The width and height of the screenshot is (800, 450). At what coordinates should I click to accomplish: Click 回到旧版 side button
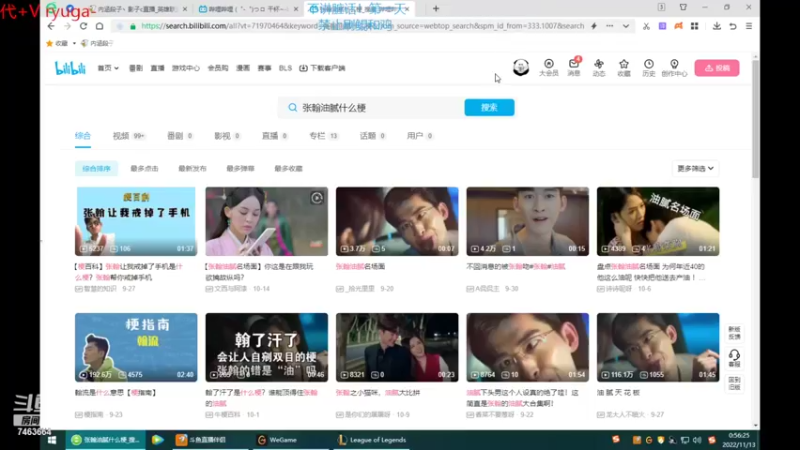734,383
